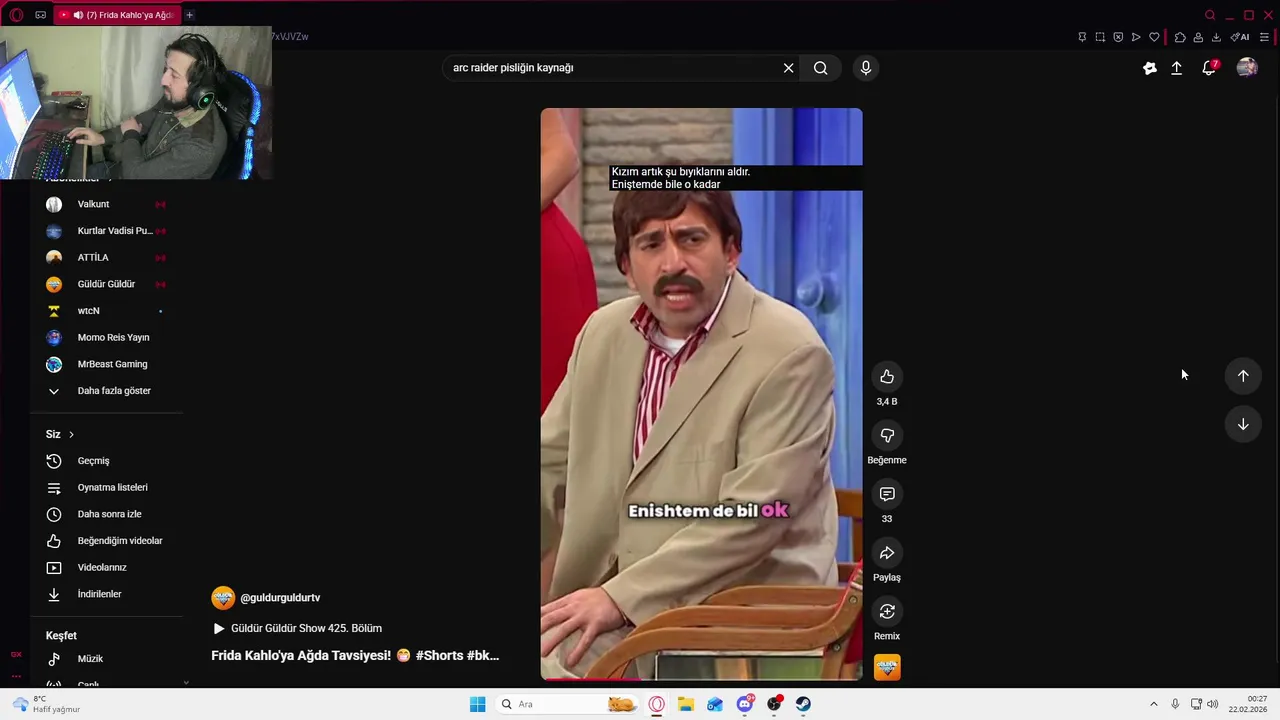
Task: Click the snapshot selection icon in address bar
Action: pos(1100,37)
